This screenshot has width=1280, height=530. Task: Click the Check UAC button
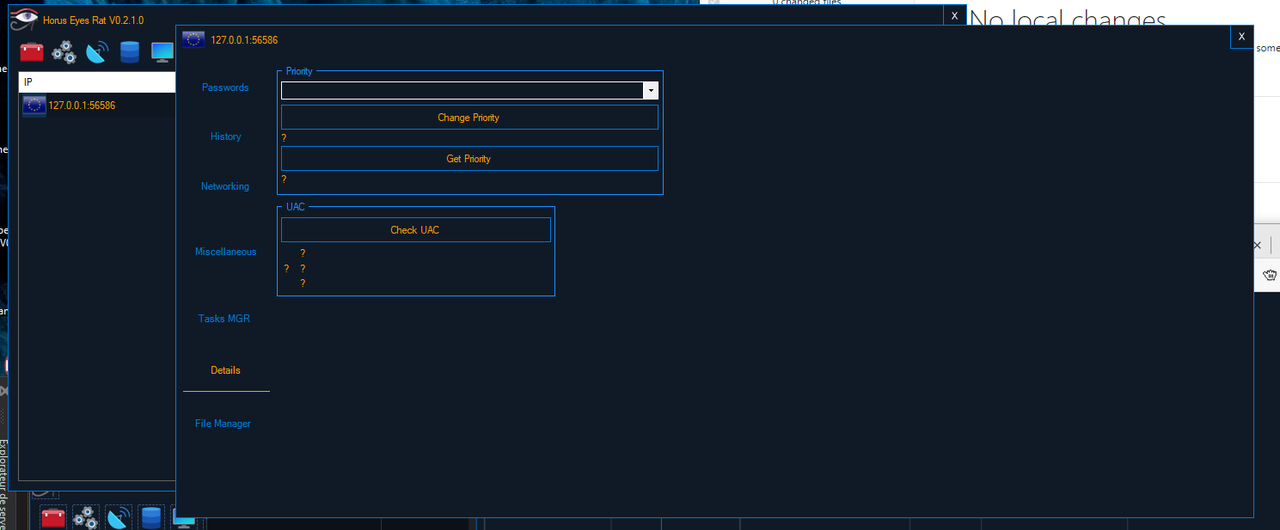click(x=415, y=230)
